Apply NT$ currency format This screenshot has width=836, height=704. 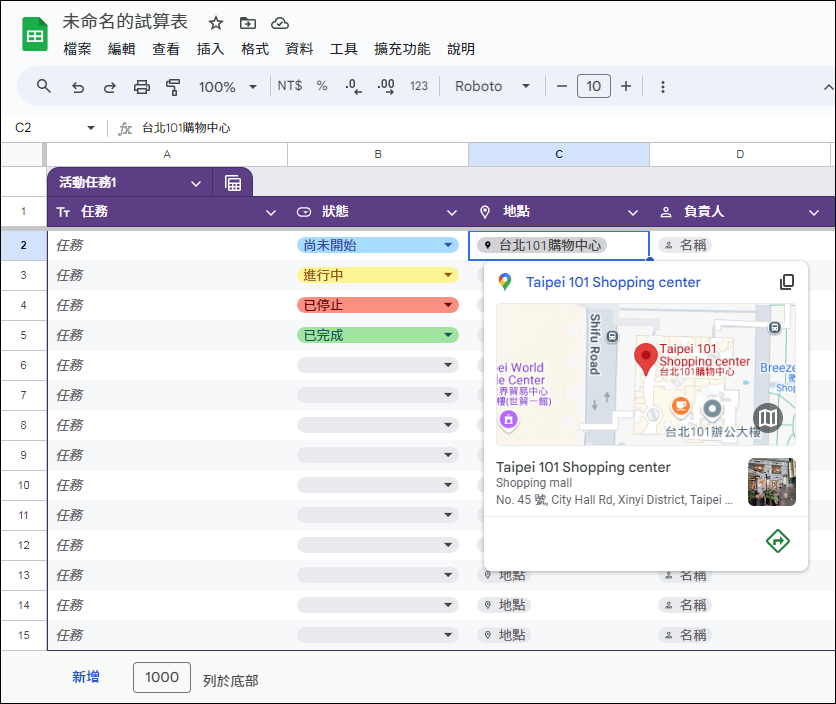point(290,86)
